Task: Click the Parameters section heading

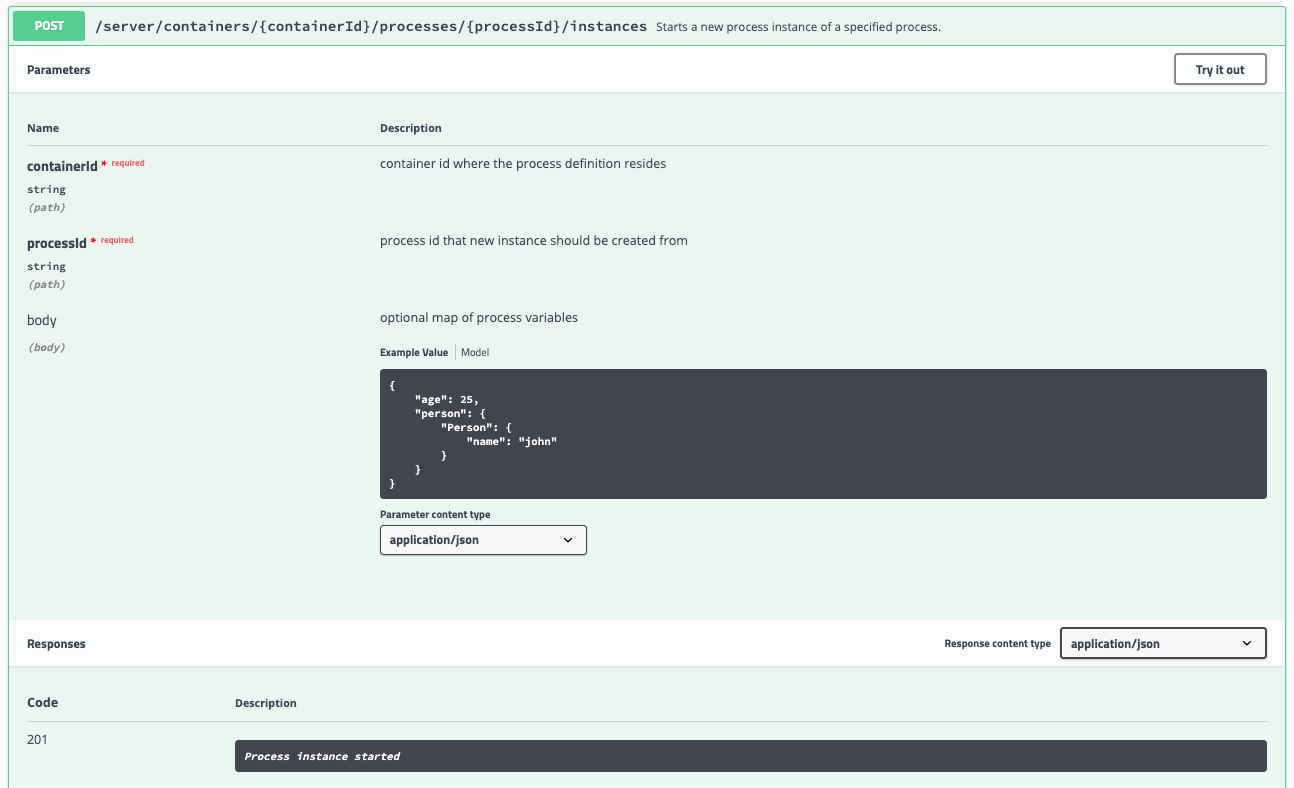Action: pos(59,70)
